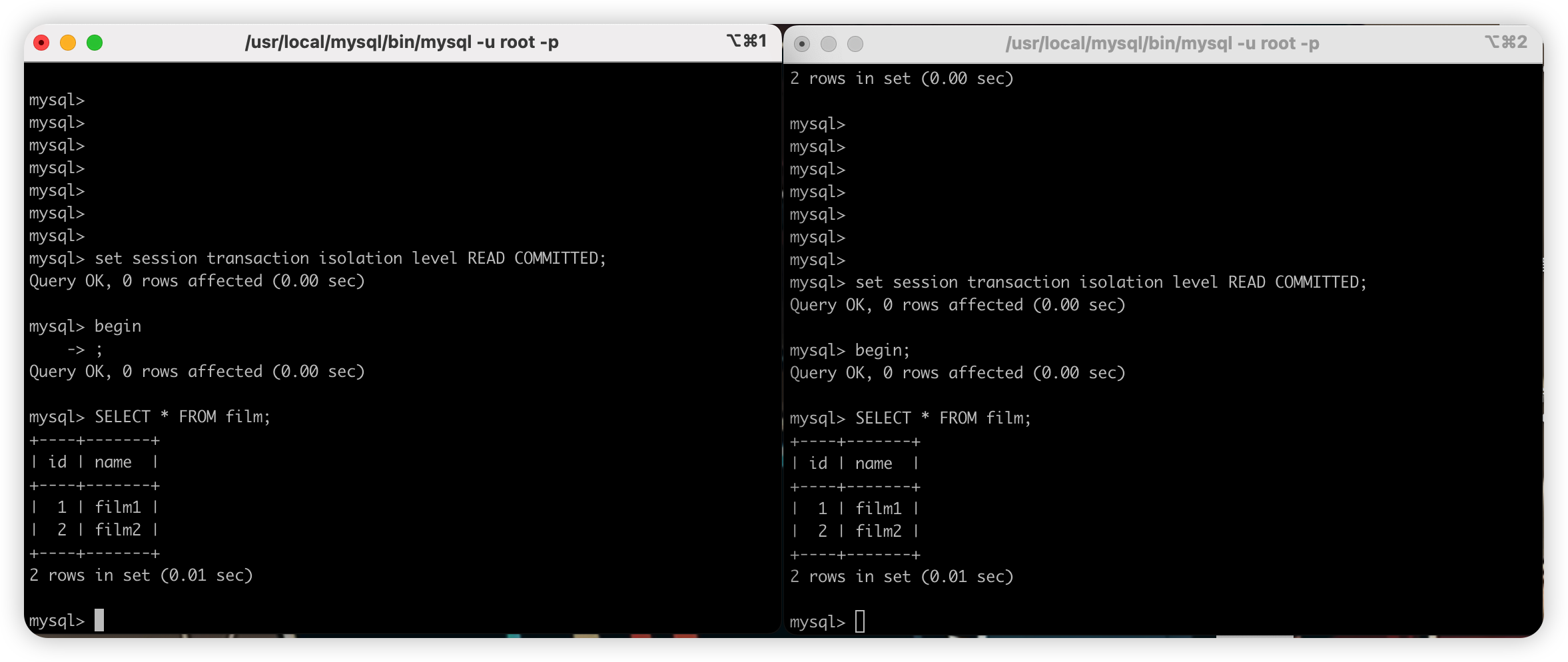Click the right window title bar text
This screenshot has width=1568, height=662.
point(1162,43)
